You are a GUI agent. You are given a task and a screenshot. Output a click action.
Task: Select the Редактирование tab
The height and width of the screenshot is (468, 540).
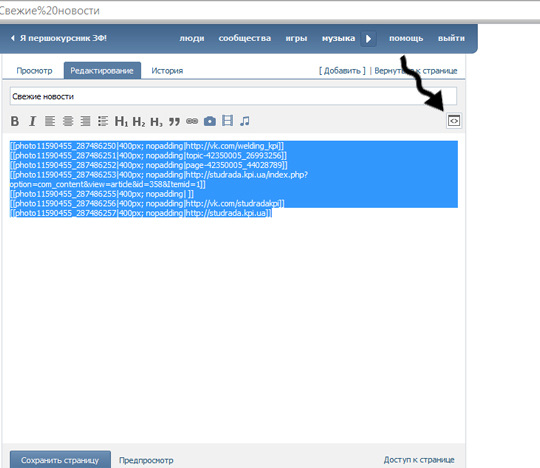pyautogui.click(x=102, y=71)
